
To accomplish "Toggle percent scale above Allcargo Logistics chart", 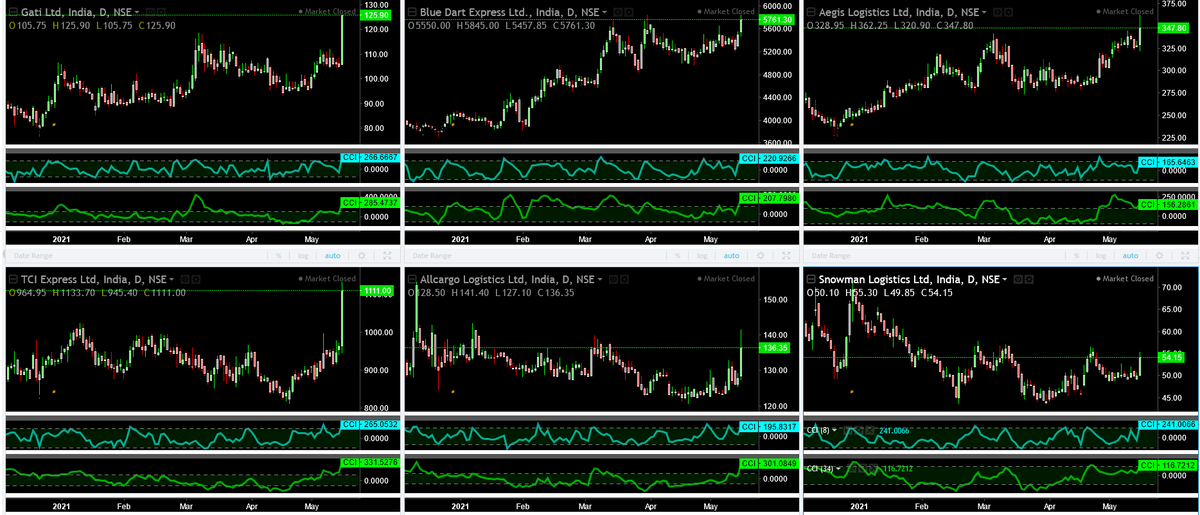I will point(677,256).
